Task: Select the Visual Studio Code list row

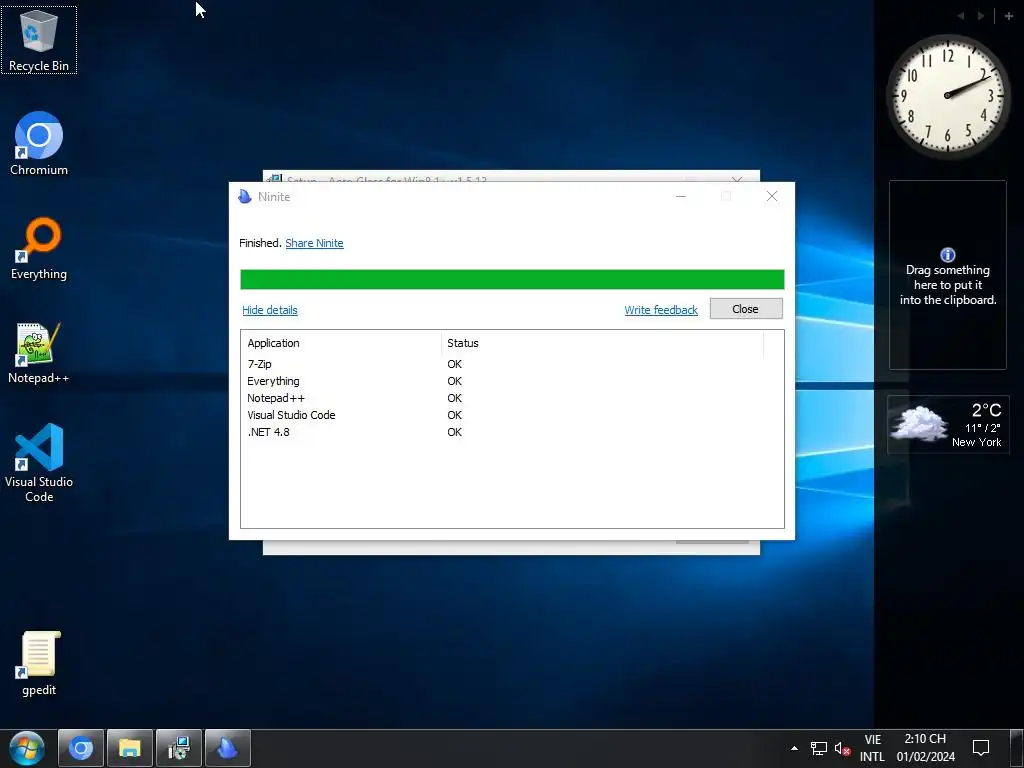Action: tap(504, 415)
